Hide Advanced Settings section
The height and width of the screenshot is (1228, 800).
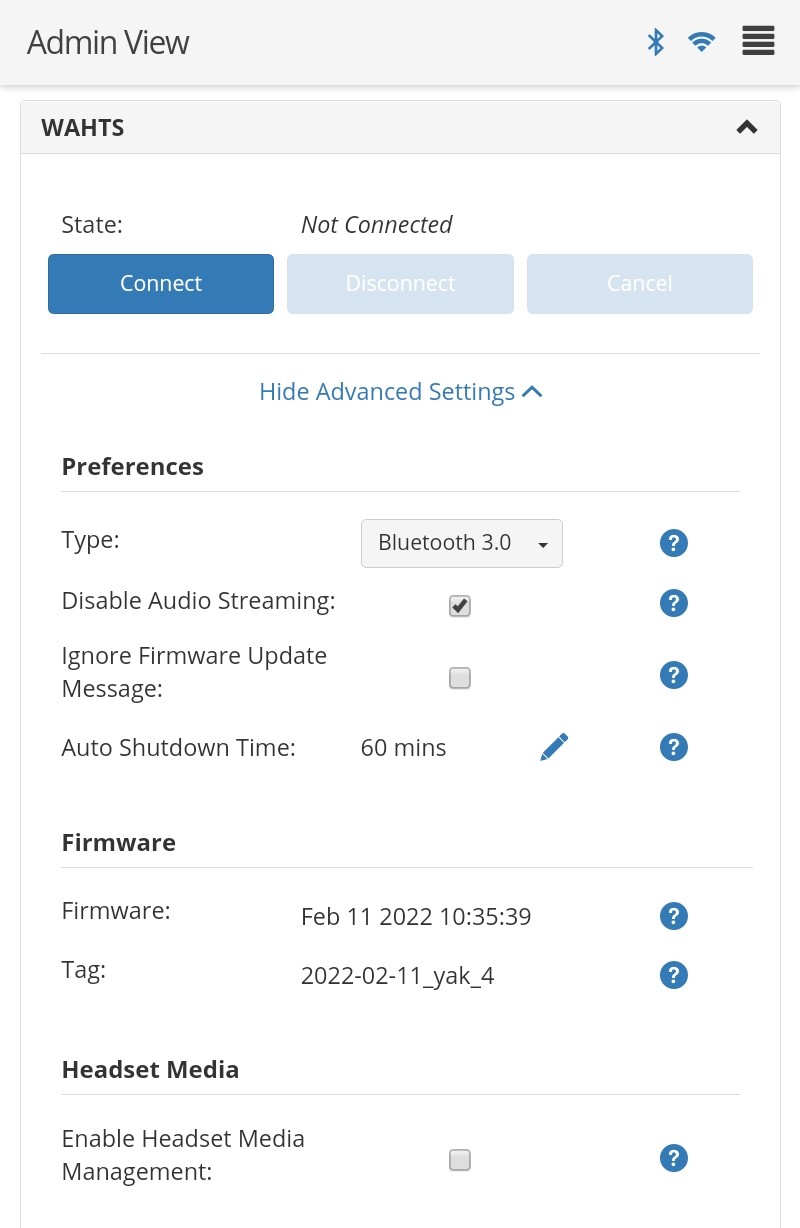click(x=400, y=392)
